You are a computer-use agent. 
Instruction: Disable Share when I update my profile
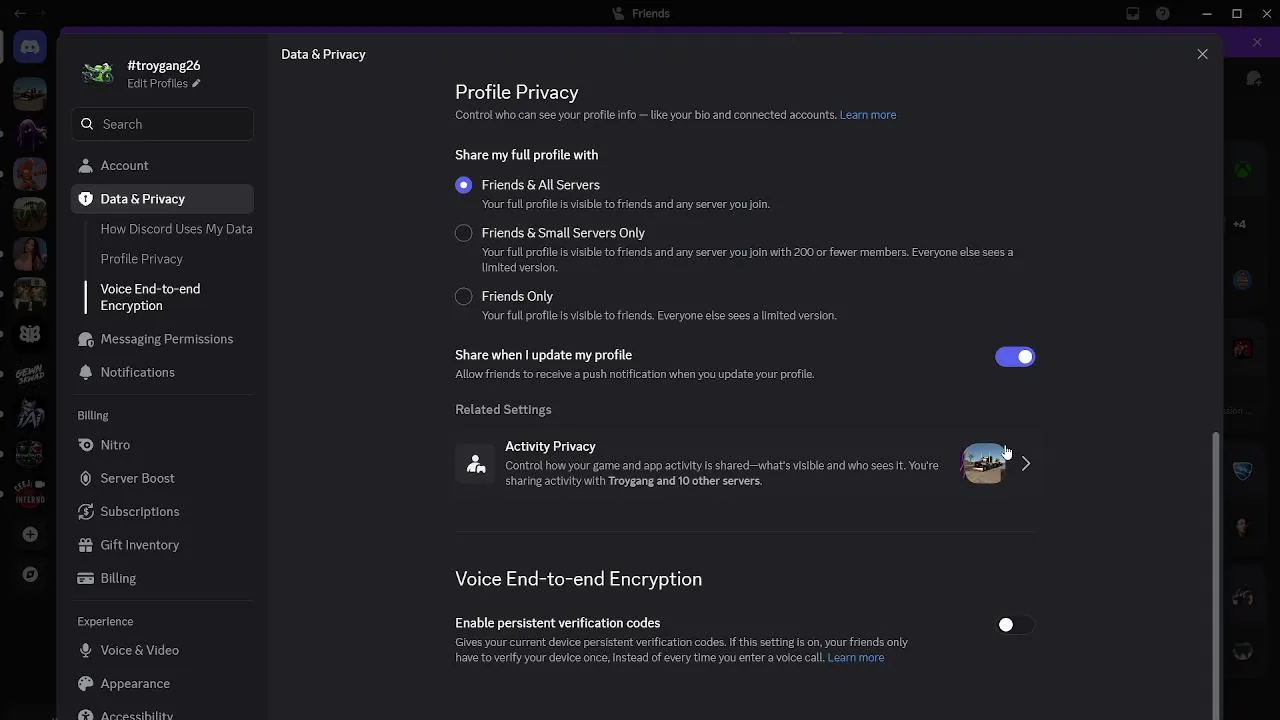point(1015,357)
